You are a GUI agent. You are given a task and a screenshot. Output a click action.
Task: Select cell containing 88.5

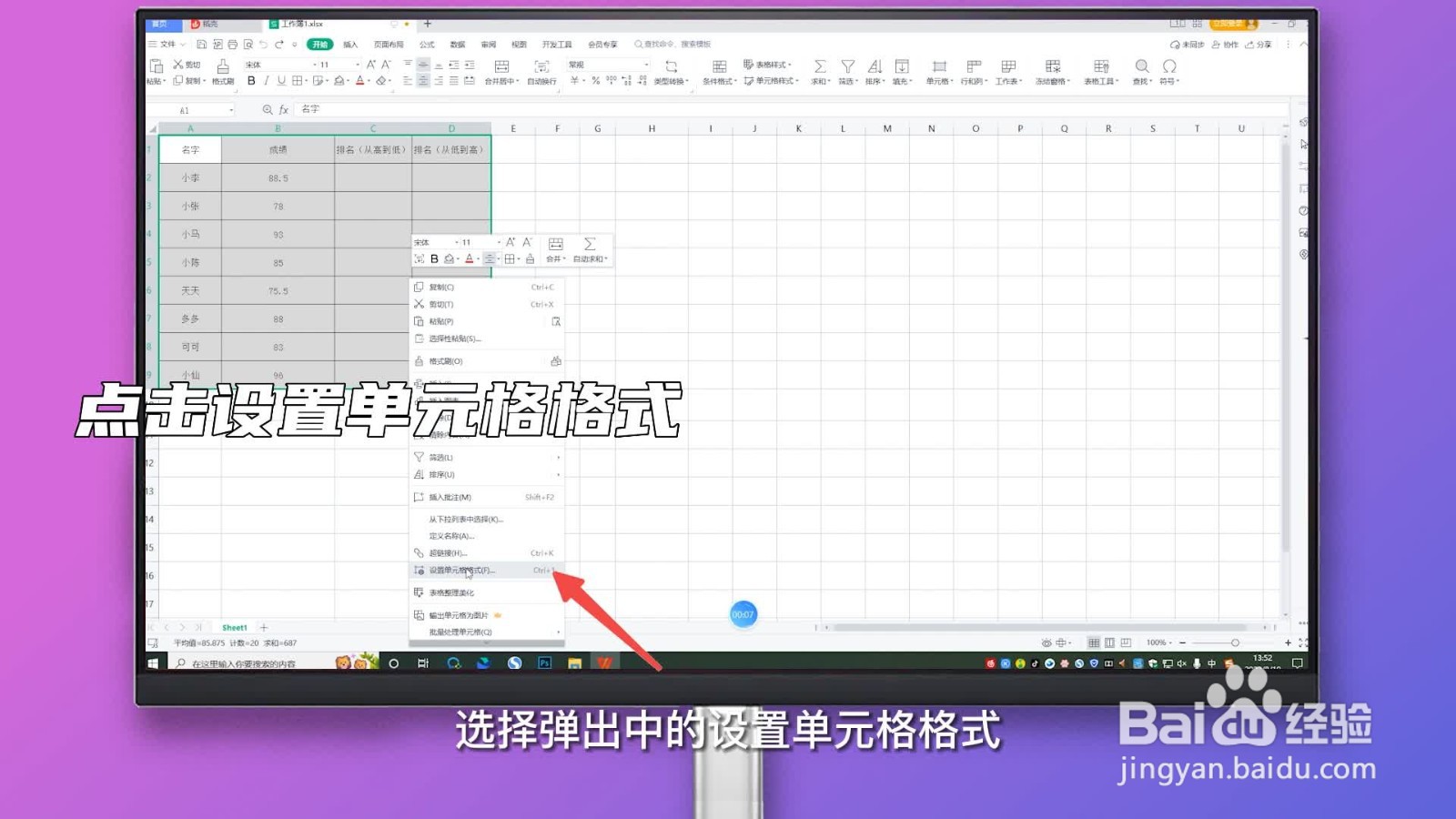pyautogui.click(x=278, y=178)
